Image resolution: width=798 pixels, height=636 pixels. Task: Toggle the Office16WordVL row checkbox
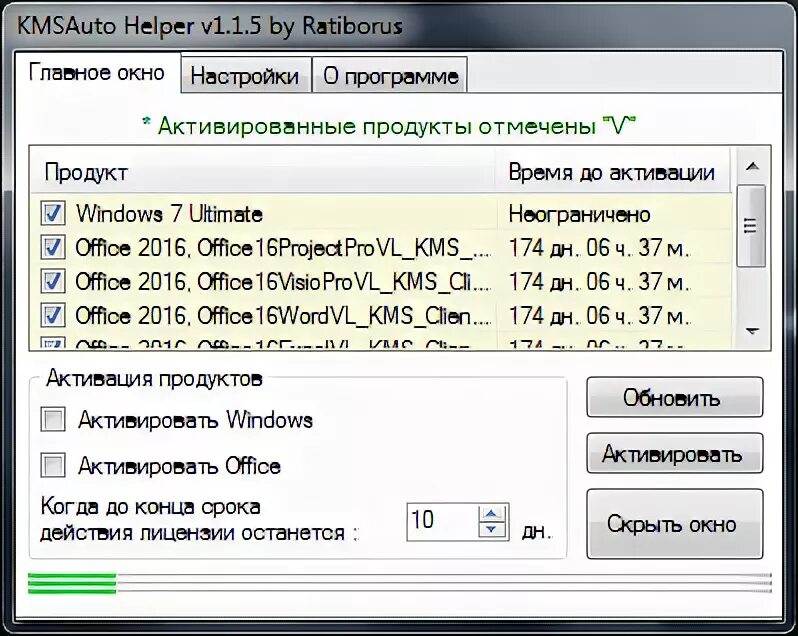pyautogui.click(x=53, y=315)
